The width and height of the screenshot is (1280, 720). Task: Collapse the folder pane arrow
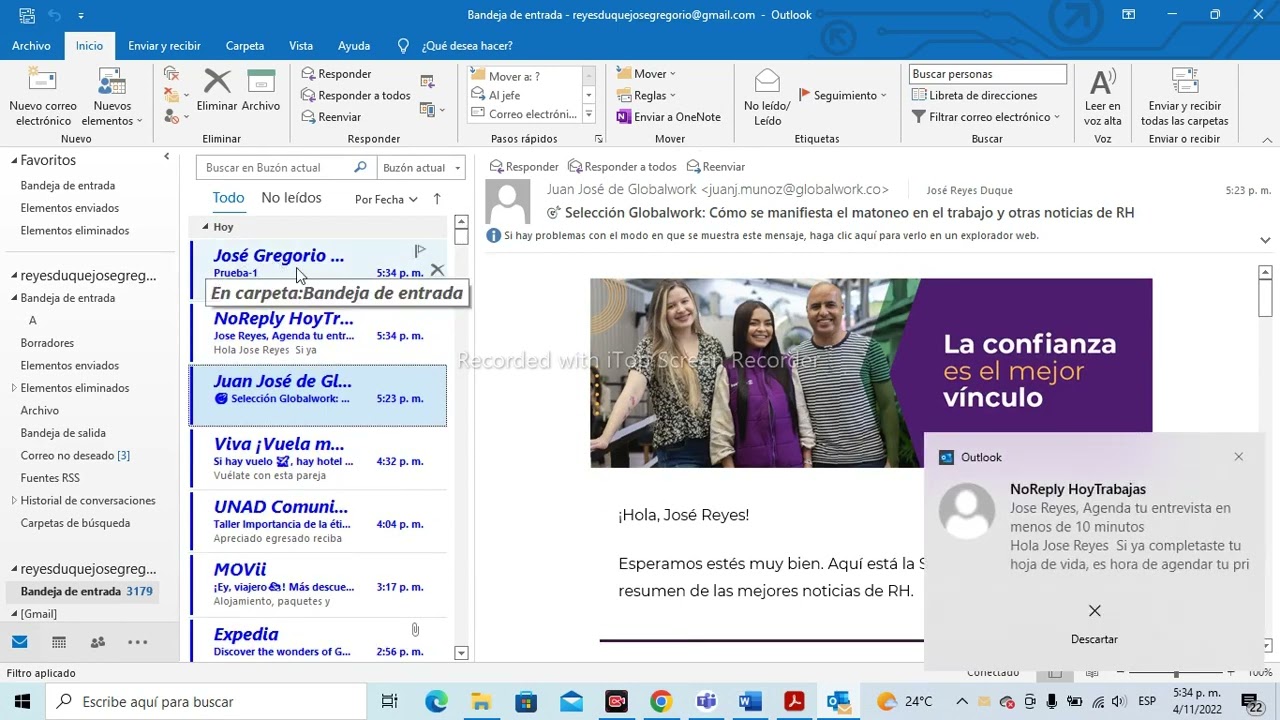pos(167,157)
